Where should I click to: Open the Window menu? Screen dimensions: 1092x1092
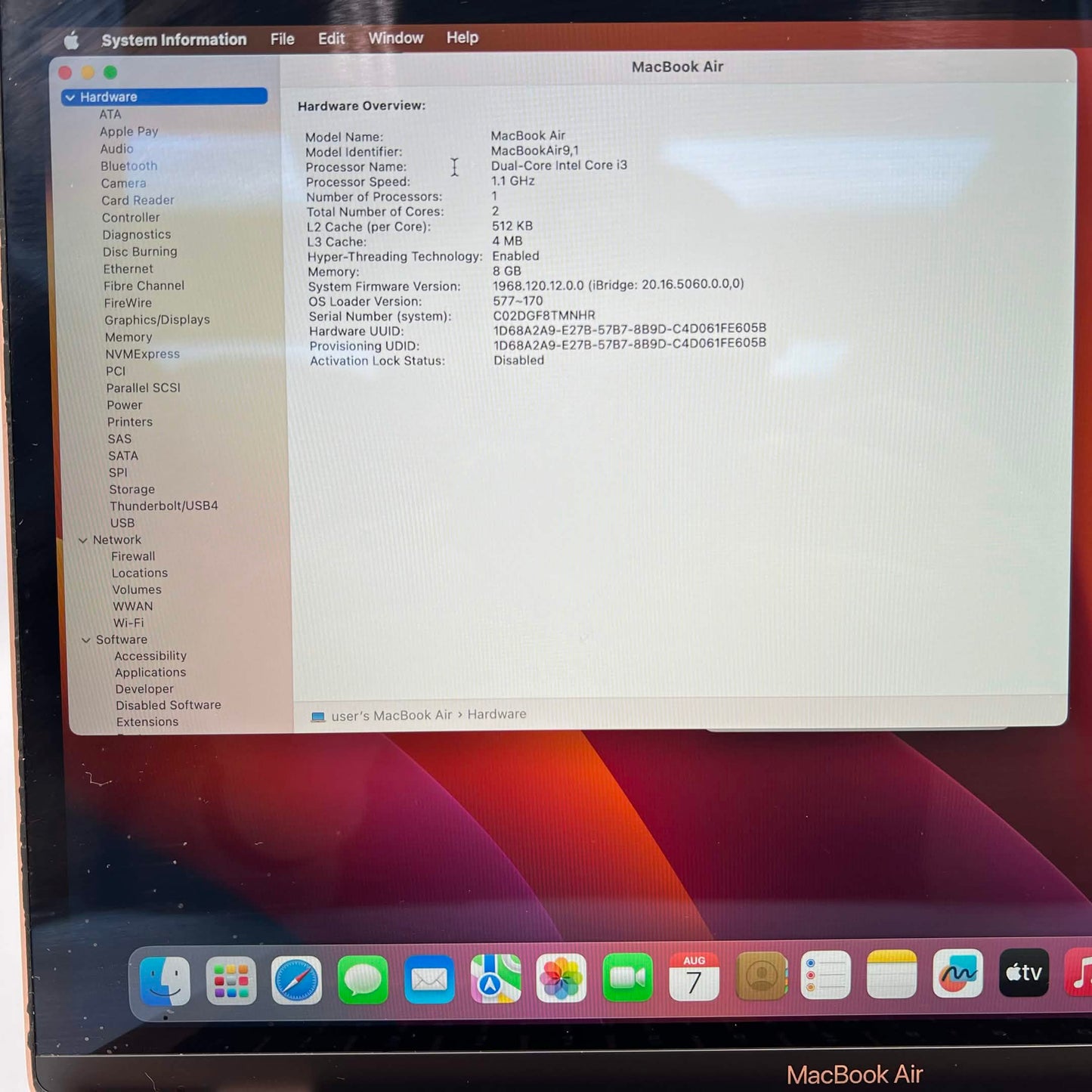(395, 37)
